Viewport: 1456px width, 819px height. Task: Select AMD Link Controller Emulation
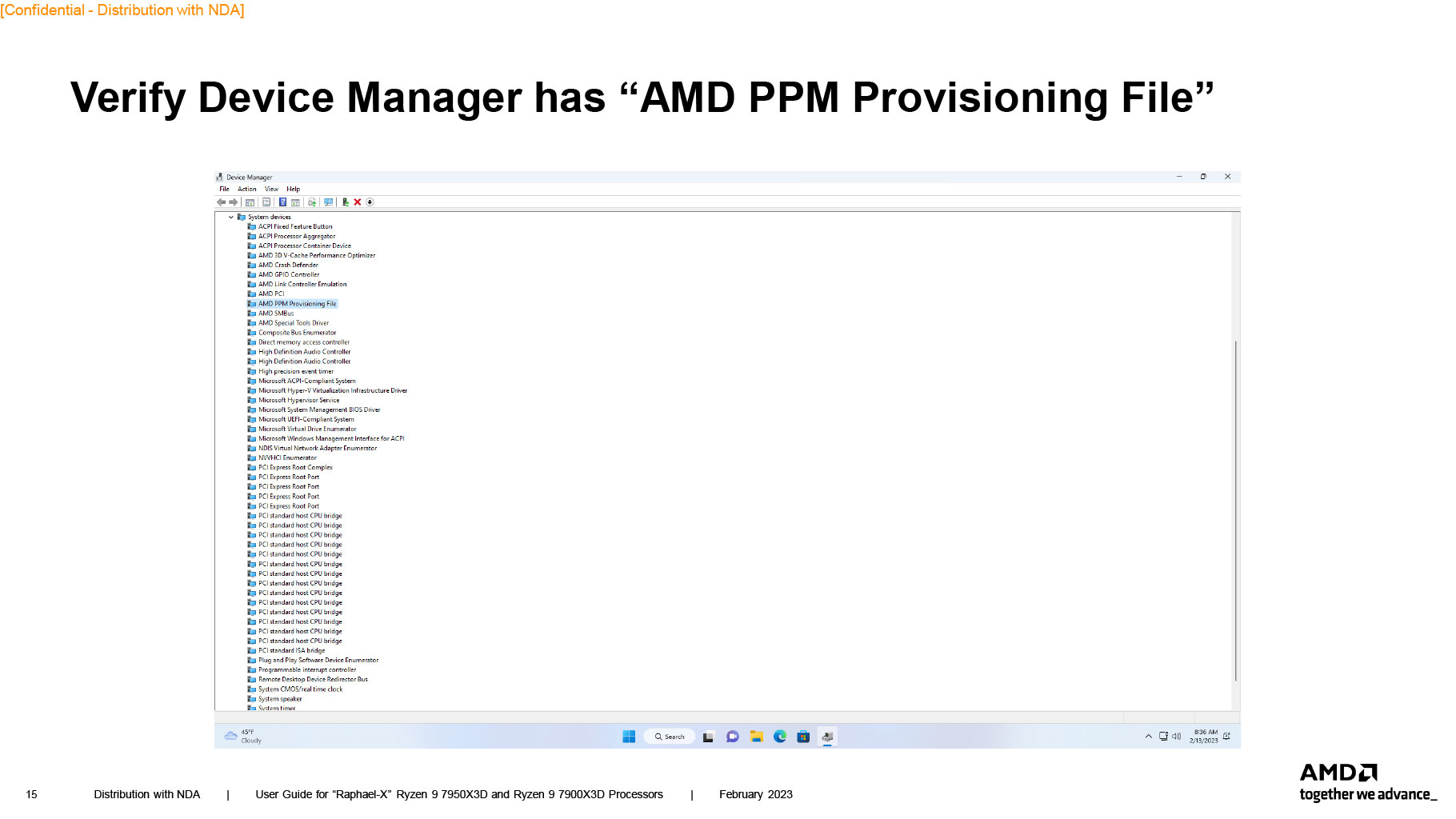click(302, 285)
